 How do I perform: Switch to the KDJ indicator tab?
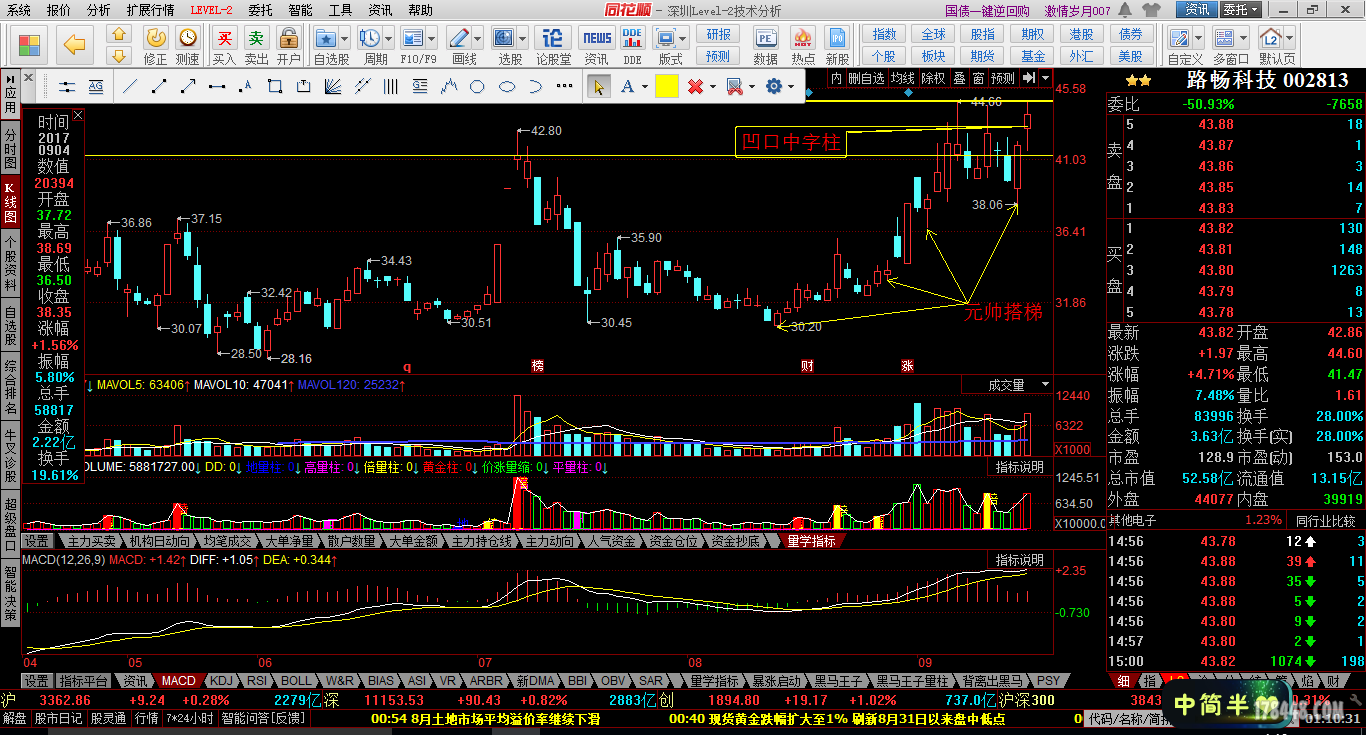tap(221, 680)
